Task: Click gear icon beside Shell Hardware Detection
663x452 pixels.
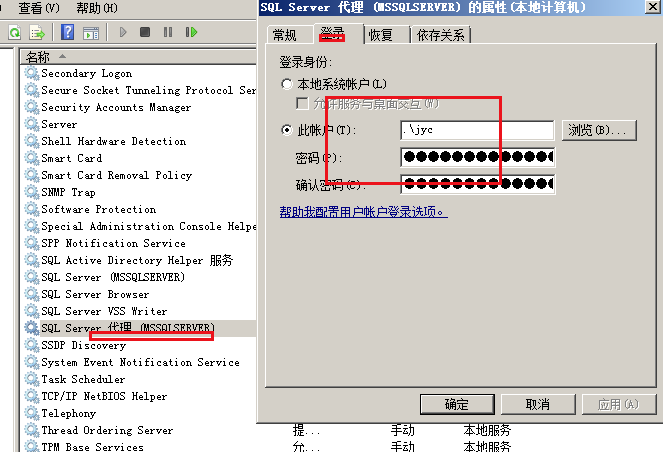Action: 32,141
